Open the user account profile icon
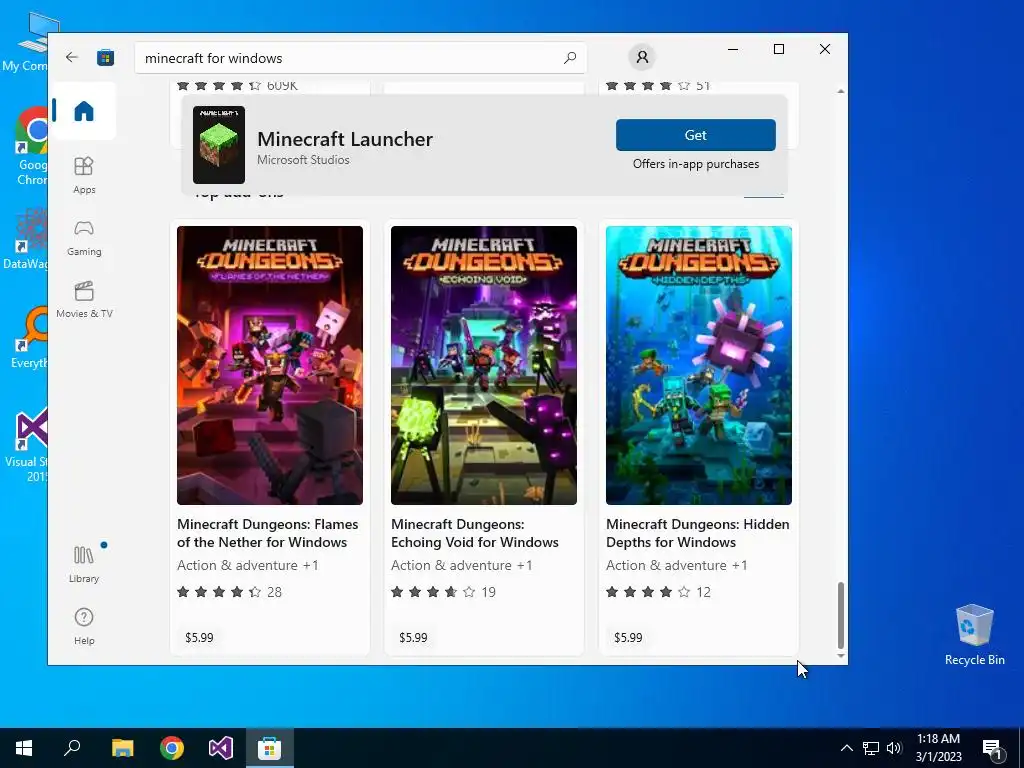The height and width of the screenshot is (768, 1024). [642, 57]
